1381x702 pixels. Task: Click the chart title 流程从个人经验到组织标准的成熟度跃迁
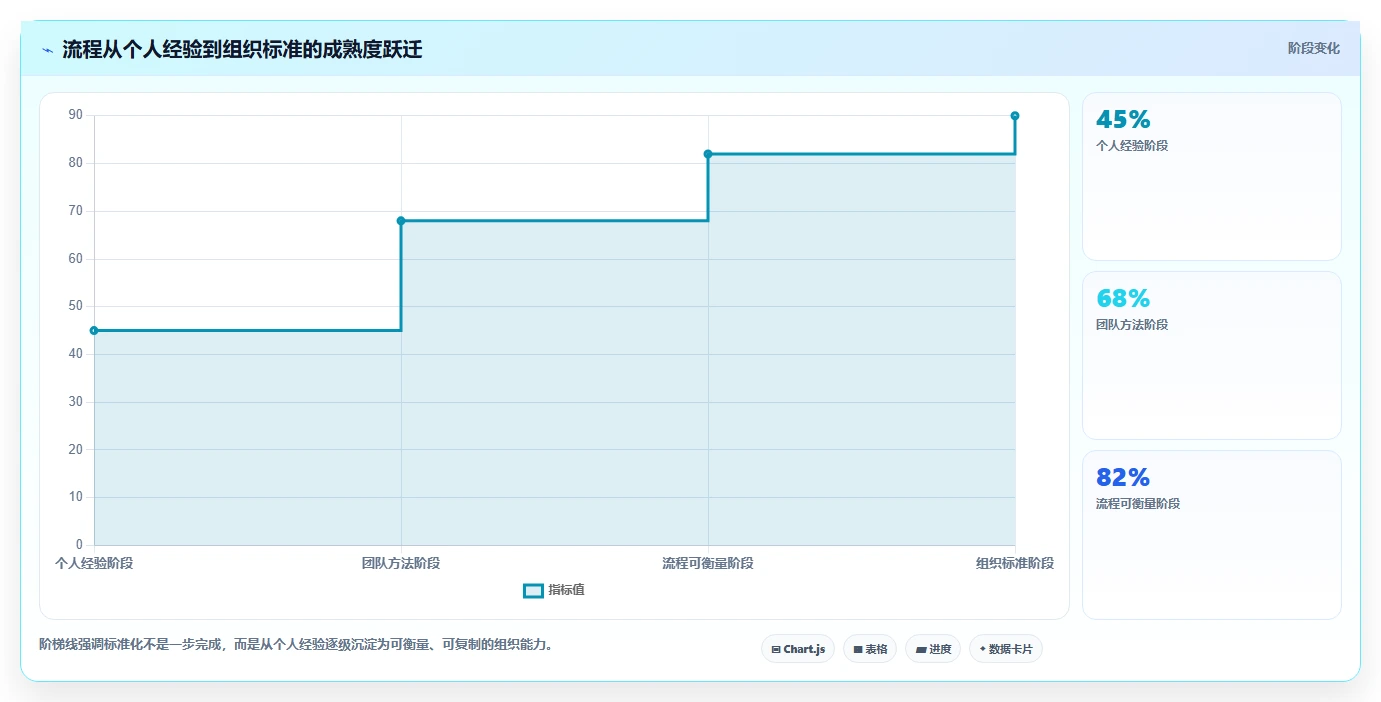click(x=242, y=50)
